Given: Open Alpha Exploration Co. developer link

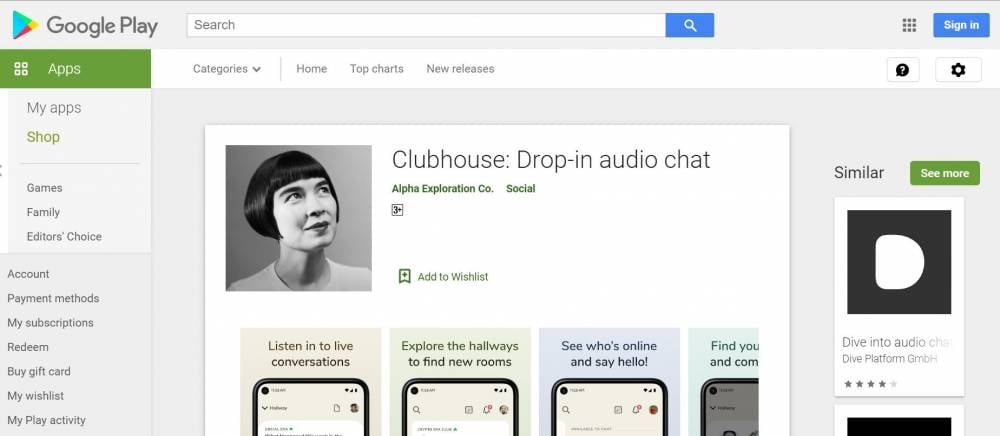Looking at the screenshot, I should coord(443,189).
